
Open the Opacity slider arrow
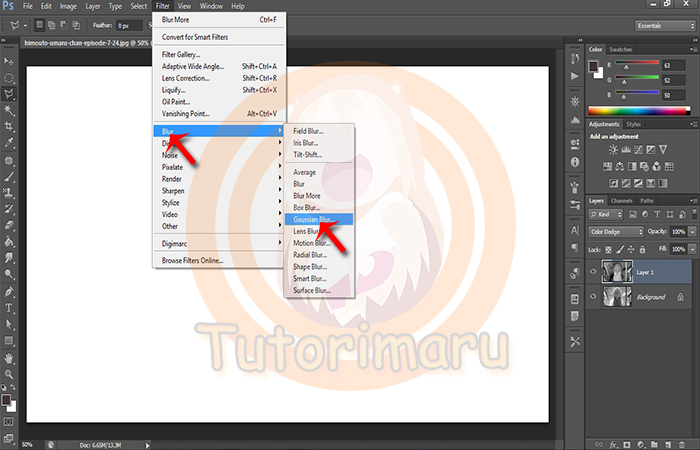692,232
